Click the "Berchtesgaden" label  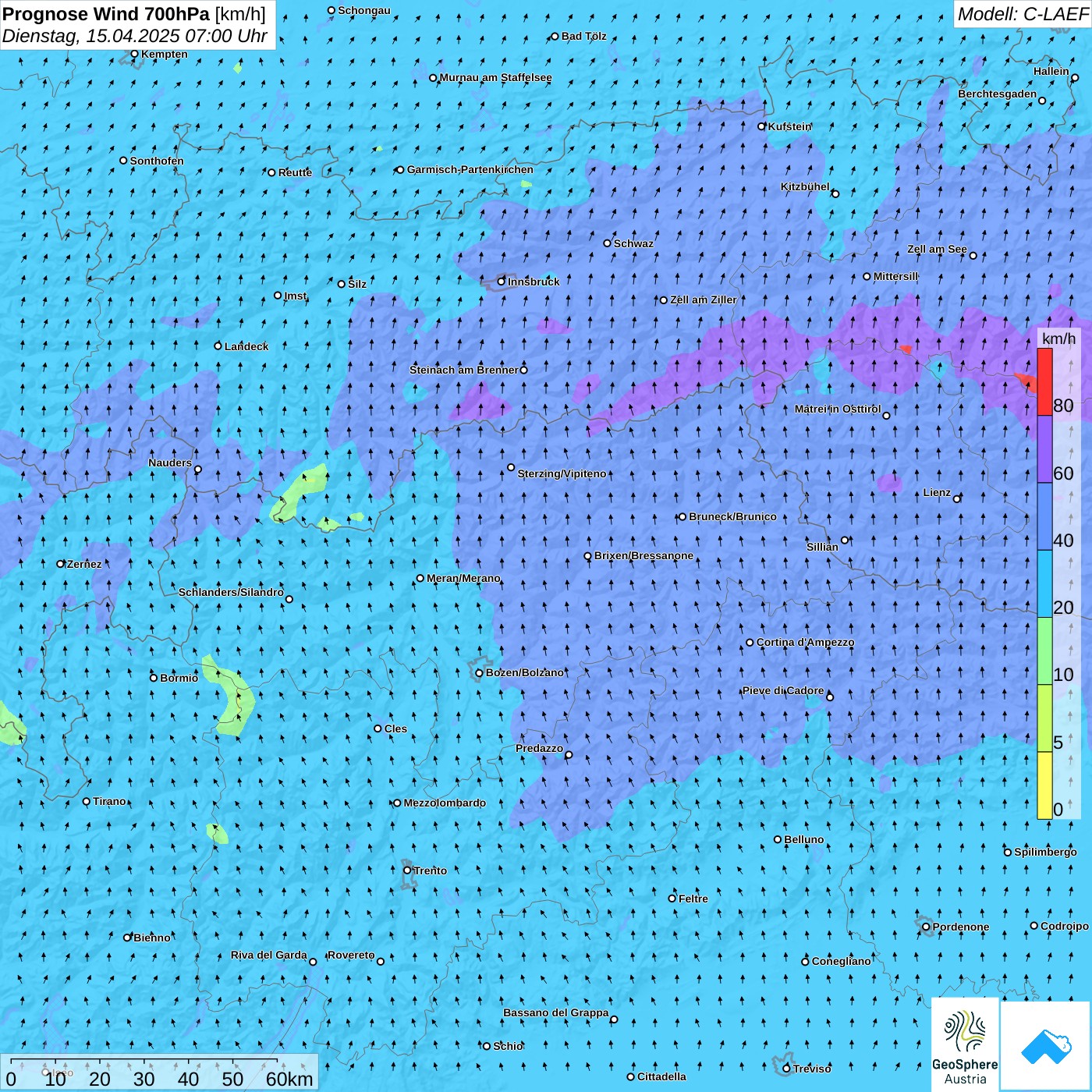[998, 94]
